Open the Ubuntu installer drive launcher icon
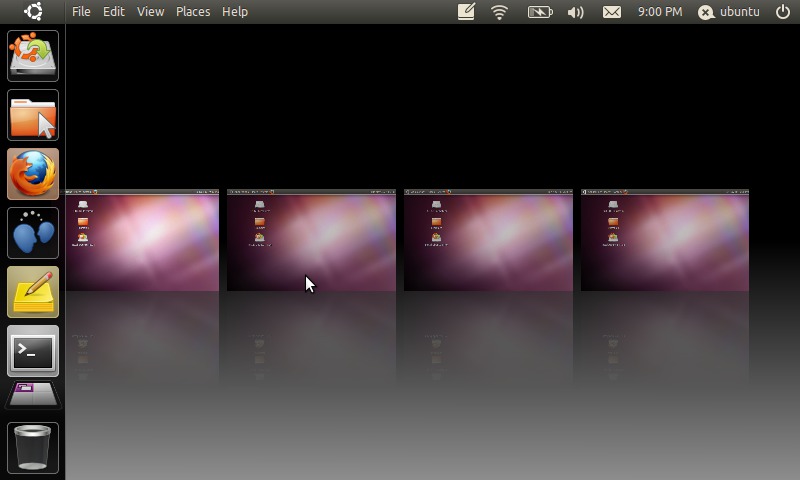The height and width of the screenshot is (480, 800). pyautogui.click(x=33, y=56)
